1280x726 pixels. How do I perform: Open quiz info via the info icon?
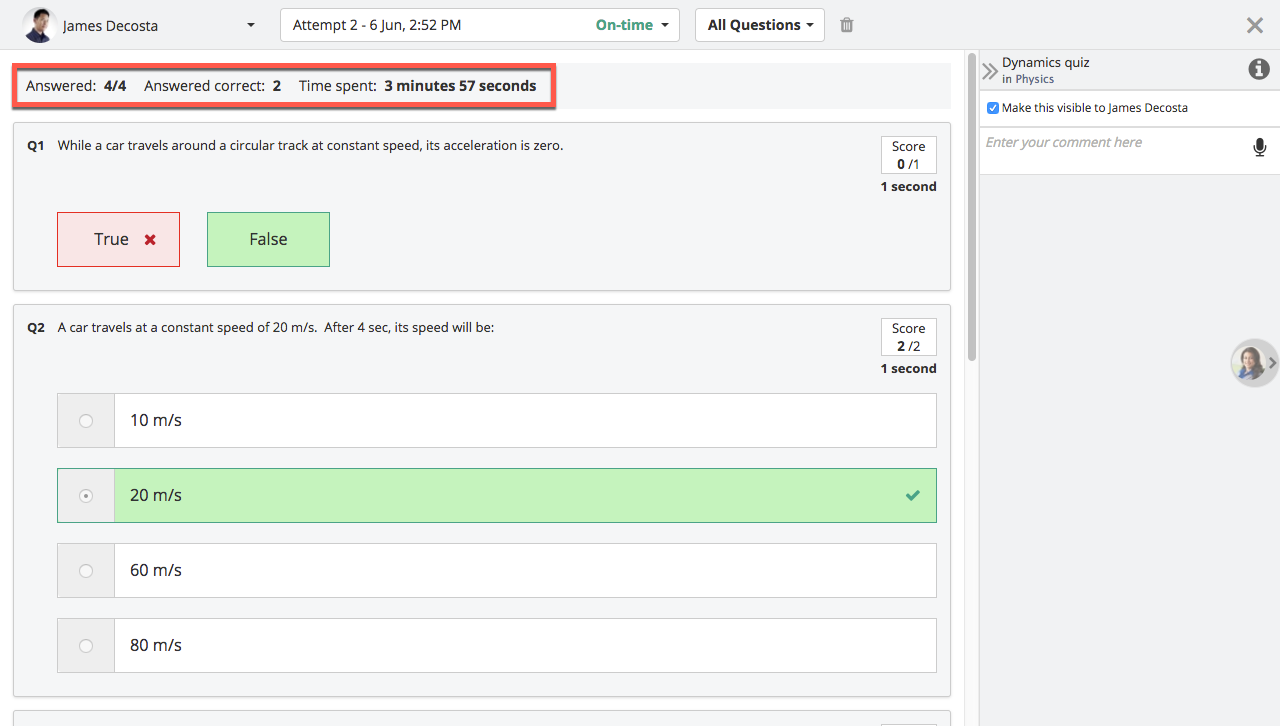click(1259, 69)
